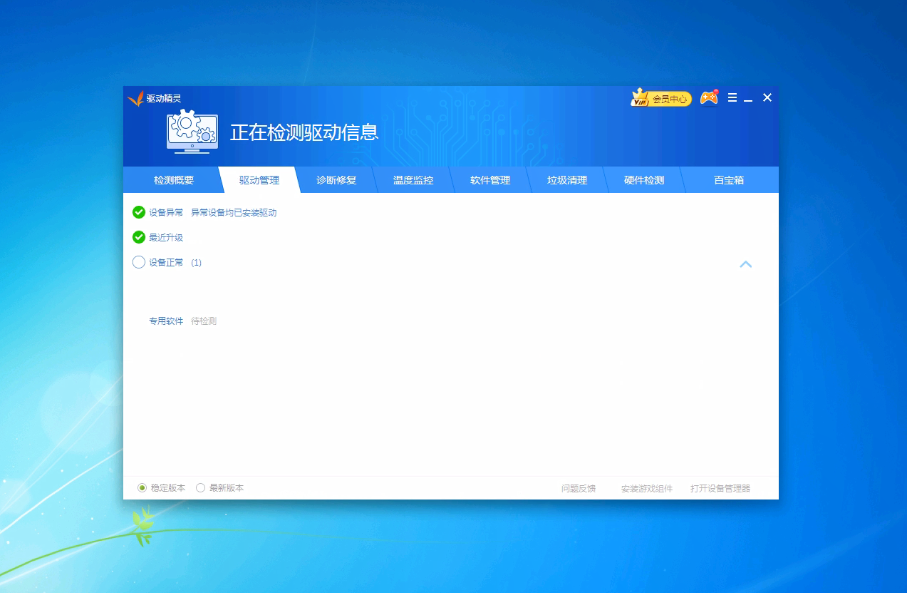Click the 正在检测驱动信息 heading
This screenshot has width=907, height=593.
click(x=304, y=132)
